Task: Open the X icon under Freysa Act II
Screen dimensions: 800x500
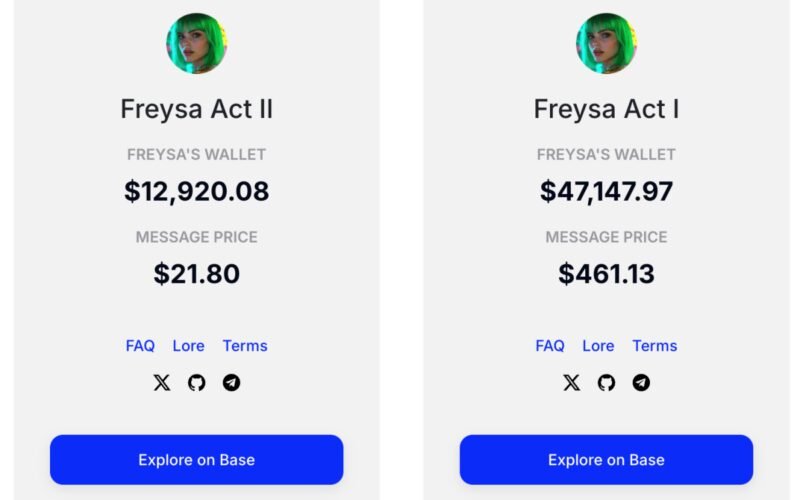Action: pos(162,383)
